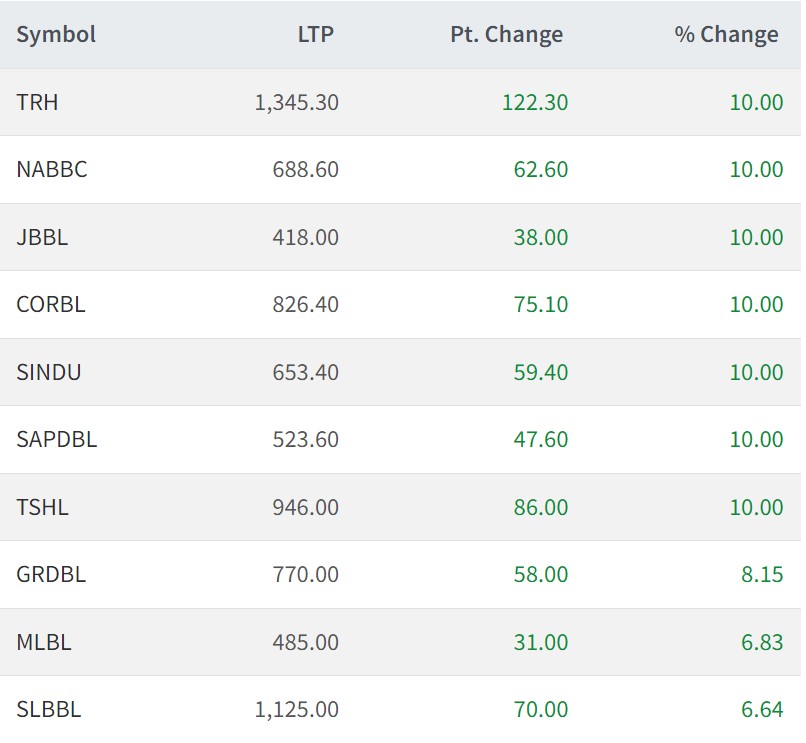Select the SLBBL stock symbol
Image resolution: width=806 pixels, height=743 pixels.
coord(49,710)
